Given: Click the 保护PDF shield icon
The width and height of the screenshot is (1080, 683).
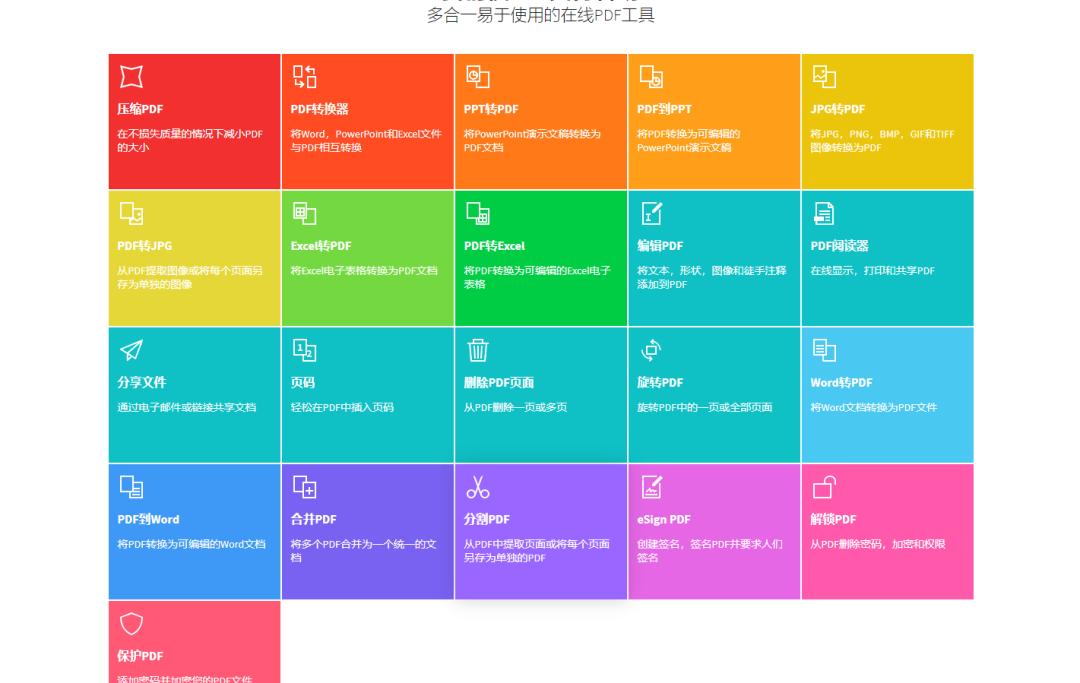Looking at the screenshot, I should pos(131,623).
